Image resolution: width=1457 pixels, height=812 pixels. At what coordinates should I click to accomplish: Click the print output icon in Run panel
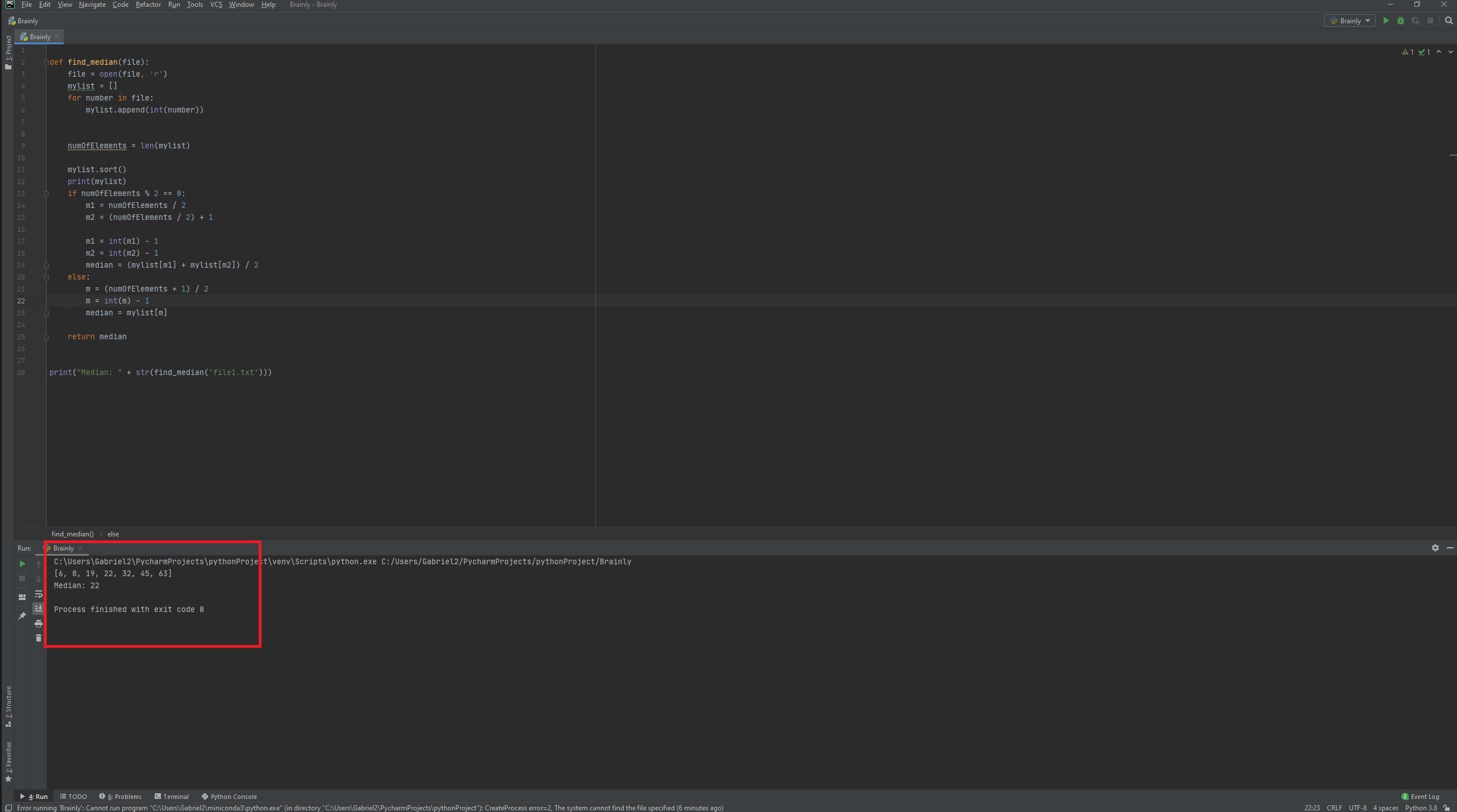(x=39, y=624)
